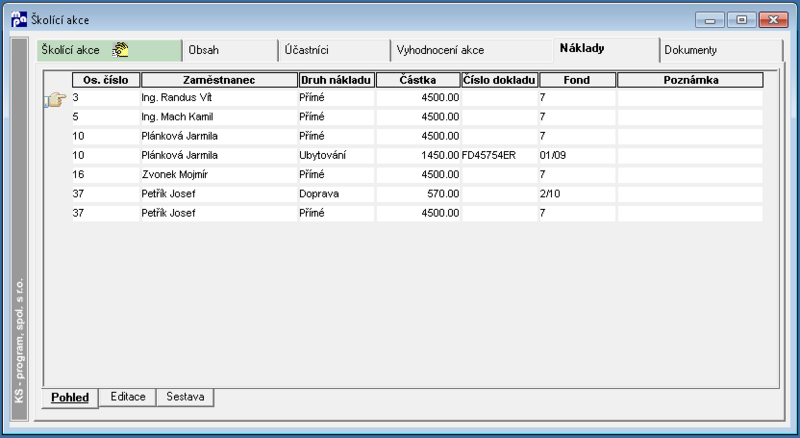This screenshot has height=438, width=800.
Task: Open the Vyhodnocení akce tab
Action: tap(471, 50)
